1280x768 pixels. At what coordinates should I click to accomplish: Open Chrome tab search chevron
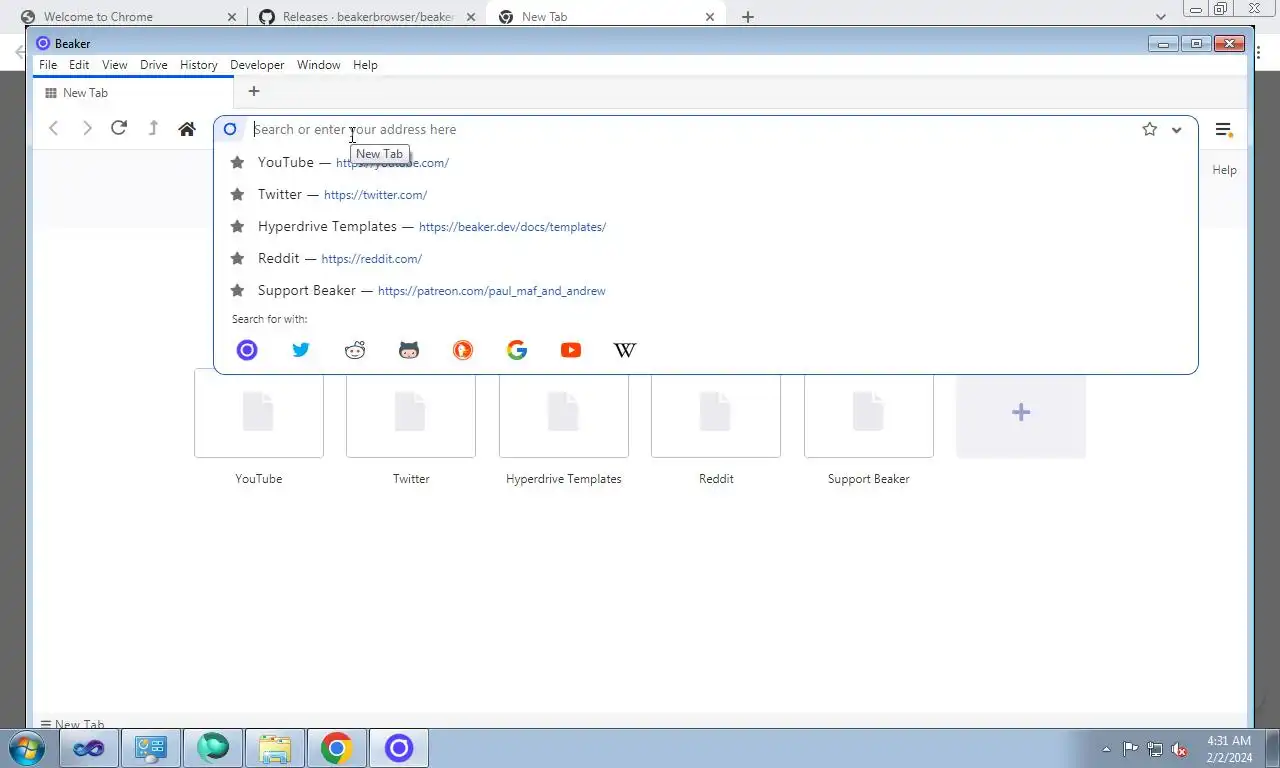tap(1160, 17)
